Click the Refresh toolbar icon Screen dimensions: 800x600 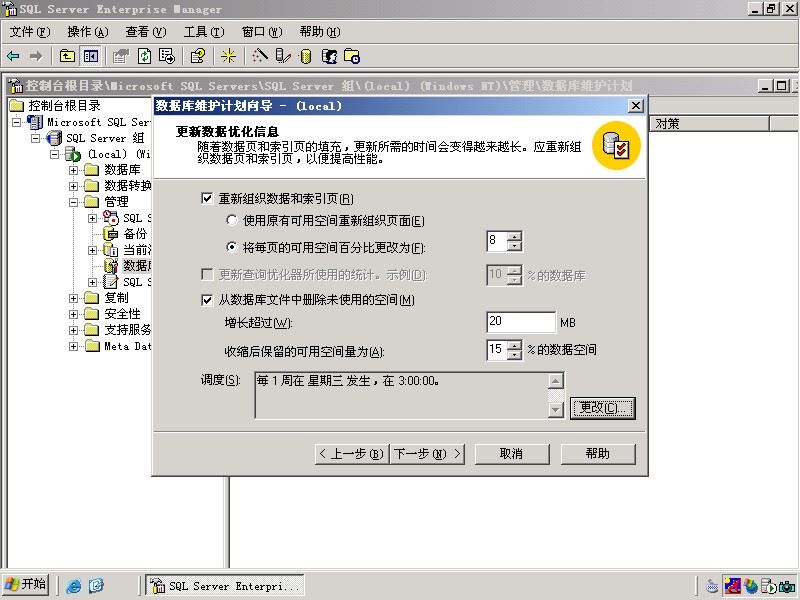(144, 56)
